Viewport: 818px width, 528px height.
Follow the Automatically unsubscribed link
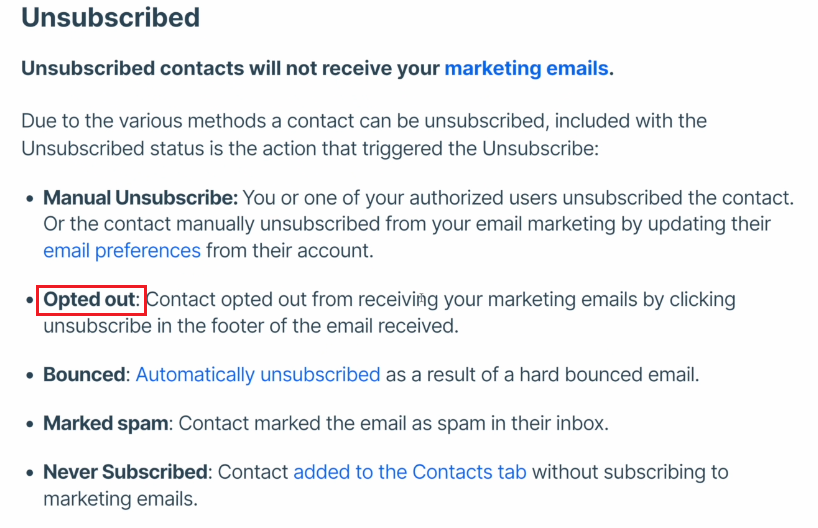pos(258,375)
